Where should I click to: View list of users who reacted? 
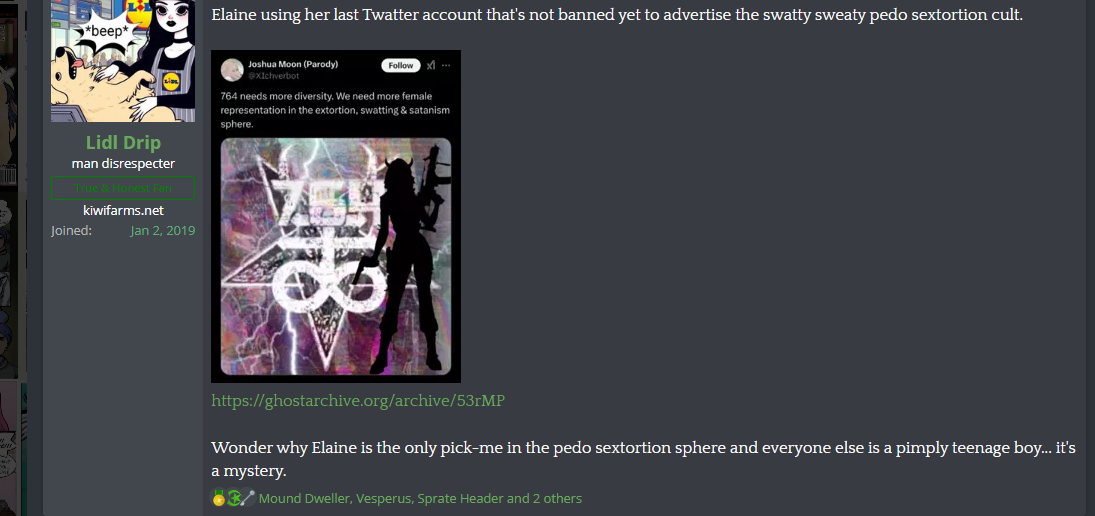point(420,499)
